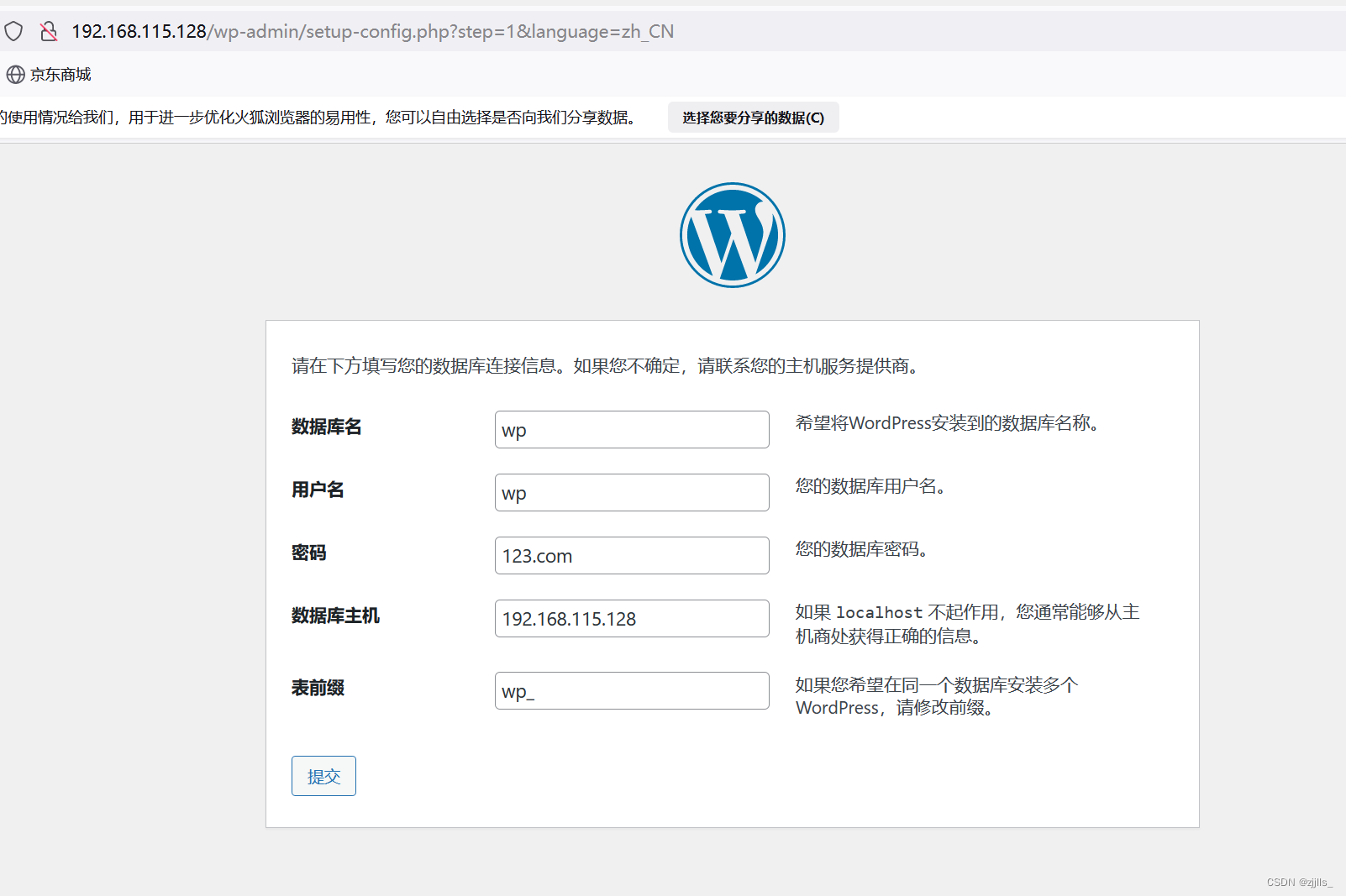Click the 密码 label text

click(x=308, y=553)
